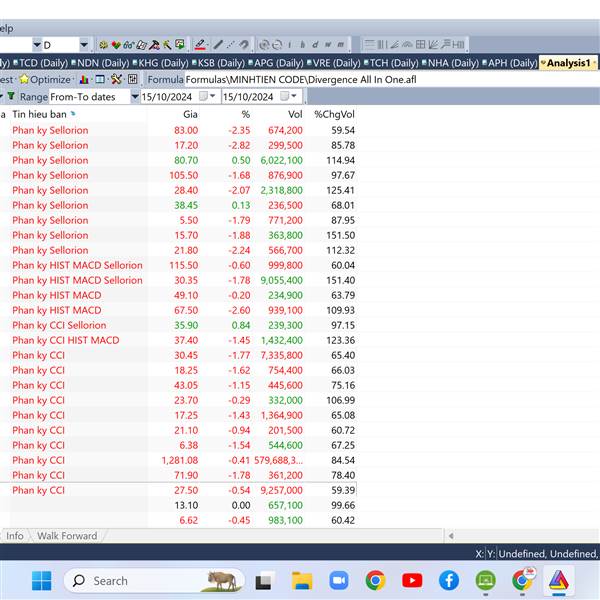Click the arc/cycles icon in right toolbar

tap(407, 45)
